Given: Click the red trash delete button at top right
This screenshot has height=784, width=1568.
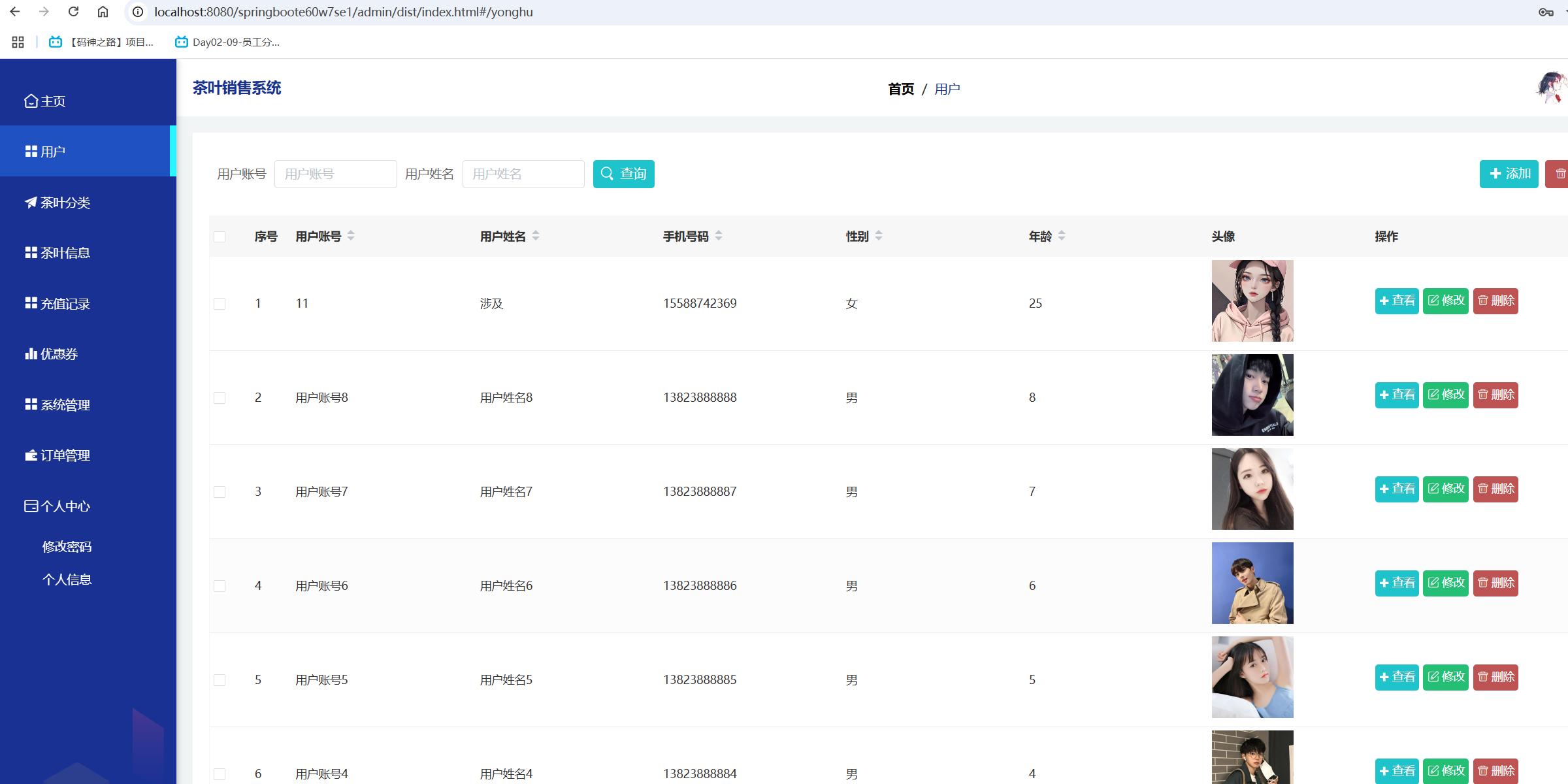Looking at the screenshot, I should coord(1559,174).
